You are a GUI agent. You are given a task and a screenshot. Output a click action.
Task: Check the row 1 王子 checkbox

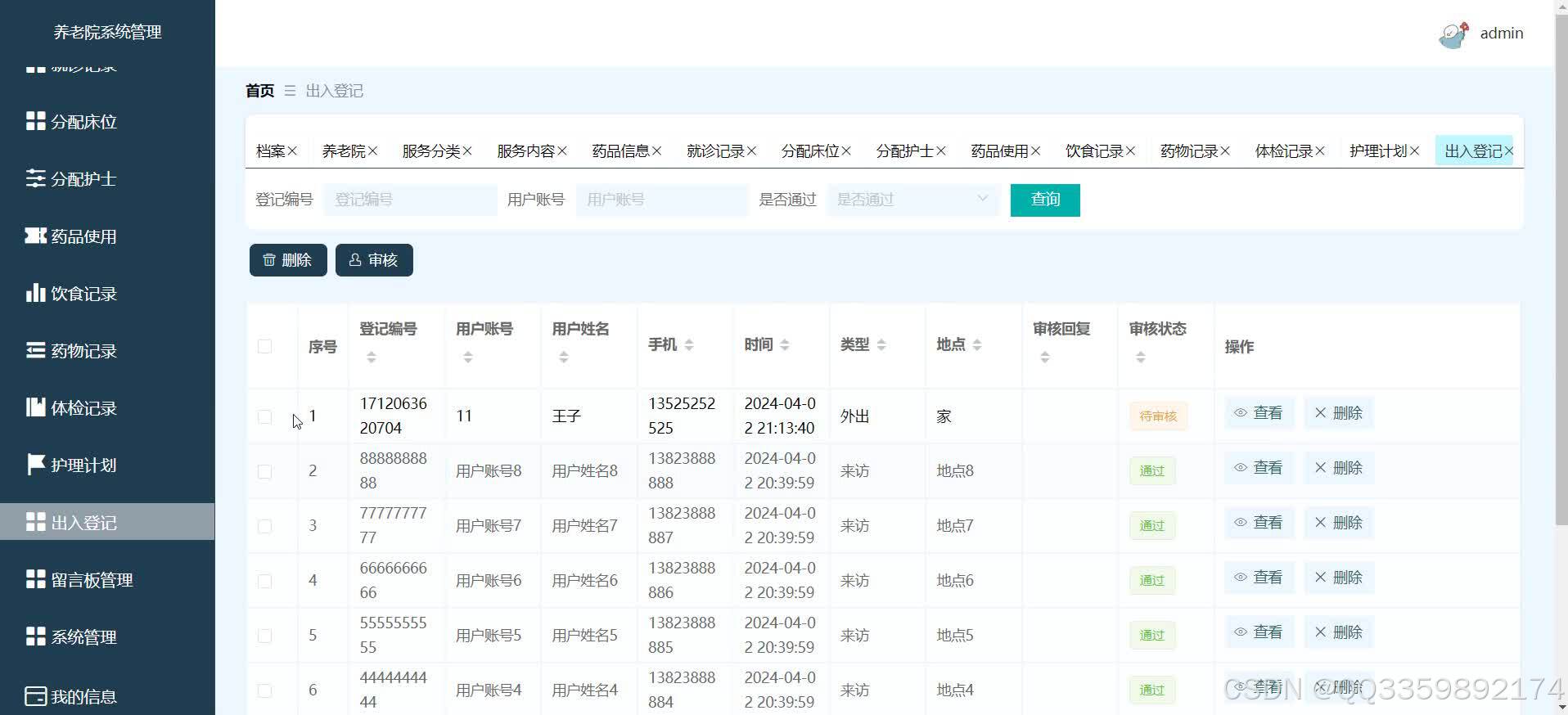(x=264, y=416)
